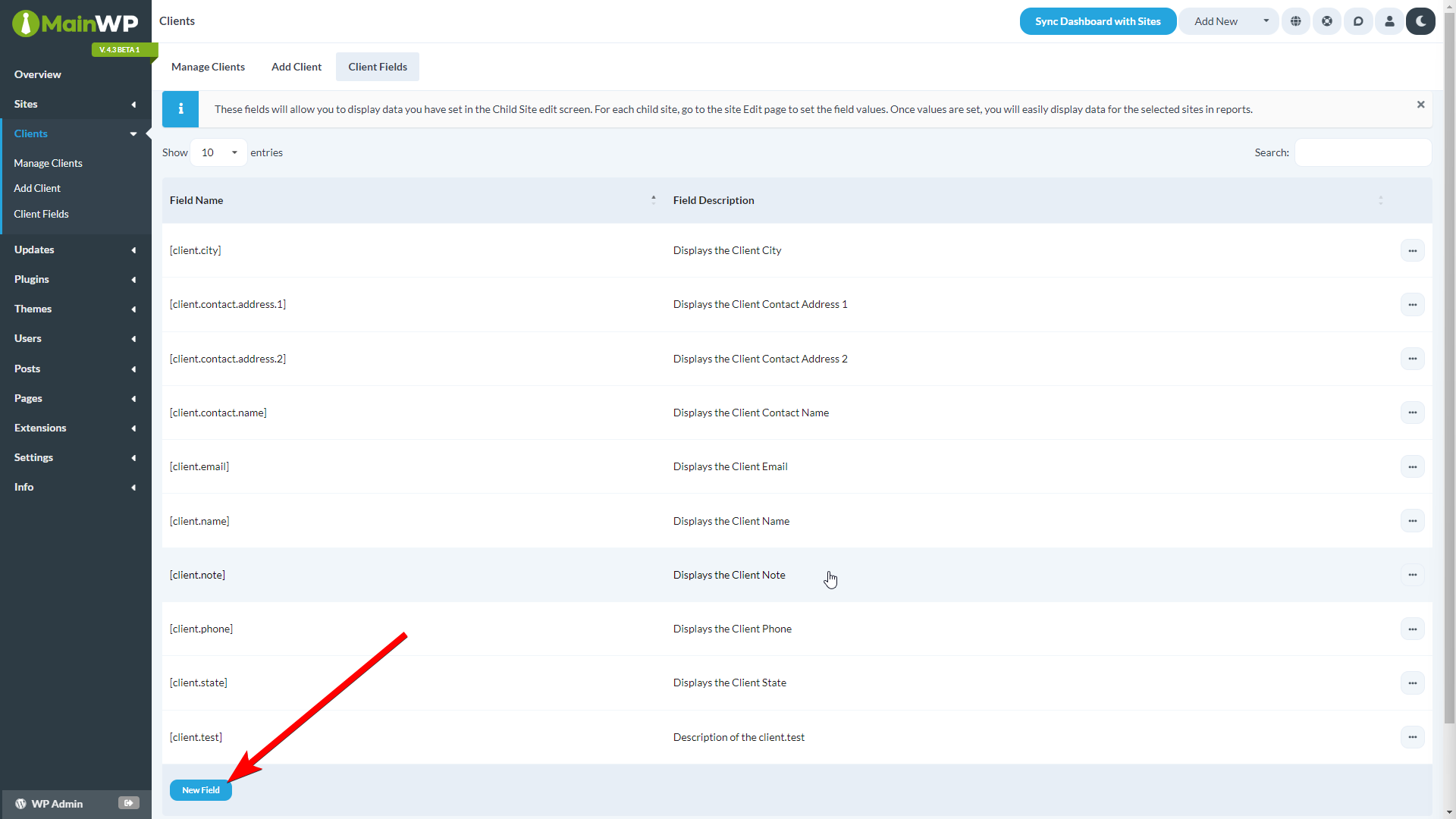Click the help life-buoy icon
Viewport: 1456px width, 819px height.
1326,21
